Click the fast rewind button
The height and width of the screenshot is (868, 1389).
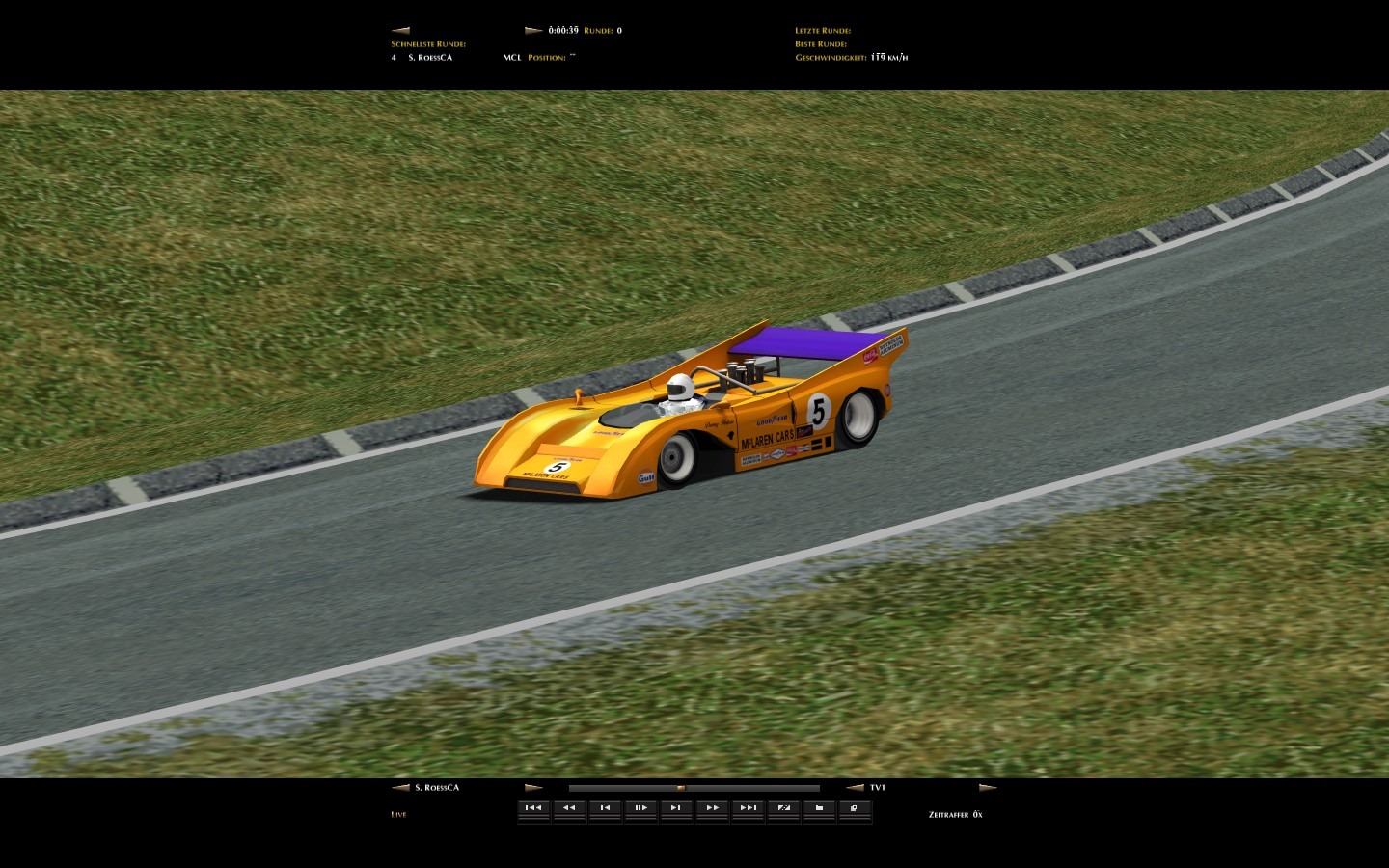point(569,810)
